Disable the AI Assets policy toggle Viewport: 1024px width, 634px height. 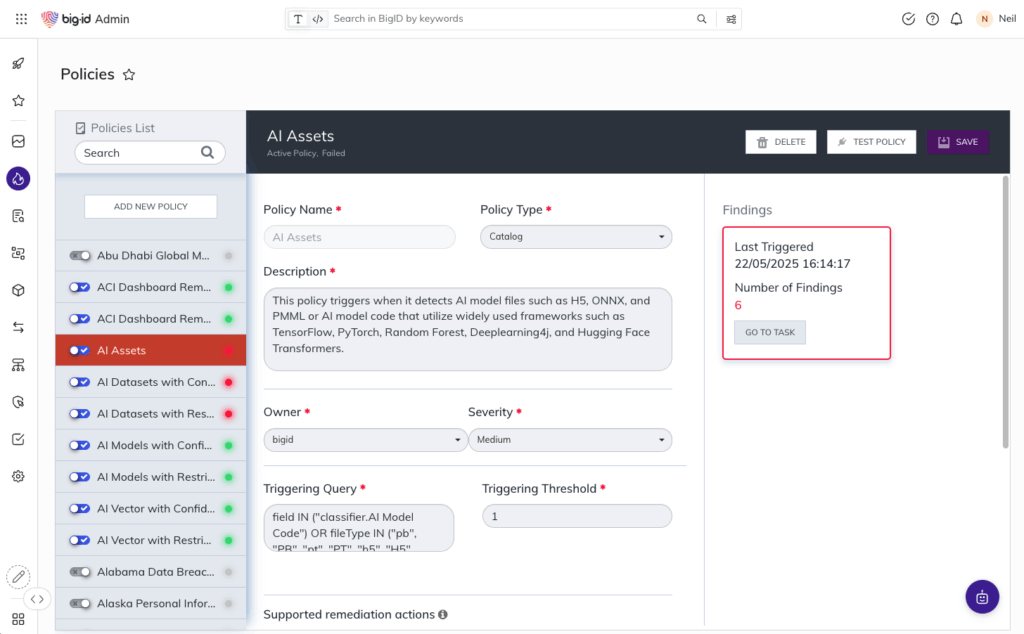79,351
